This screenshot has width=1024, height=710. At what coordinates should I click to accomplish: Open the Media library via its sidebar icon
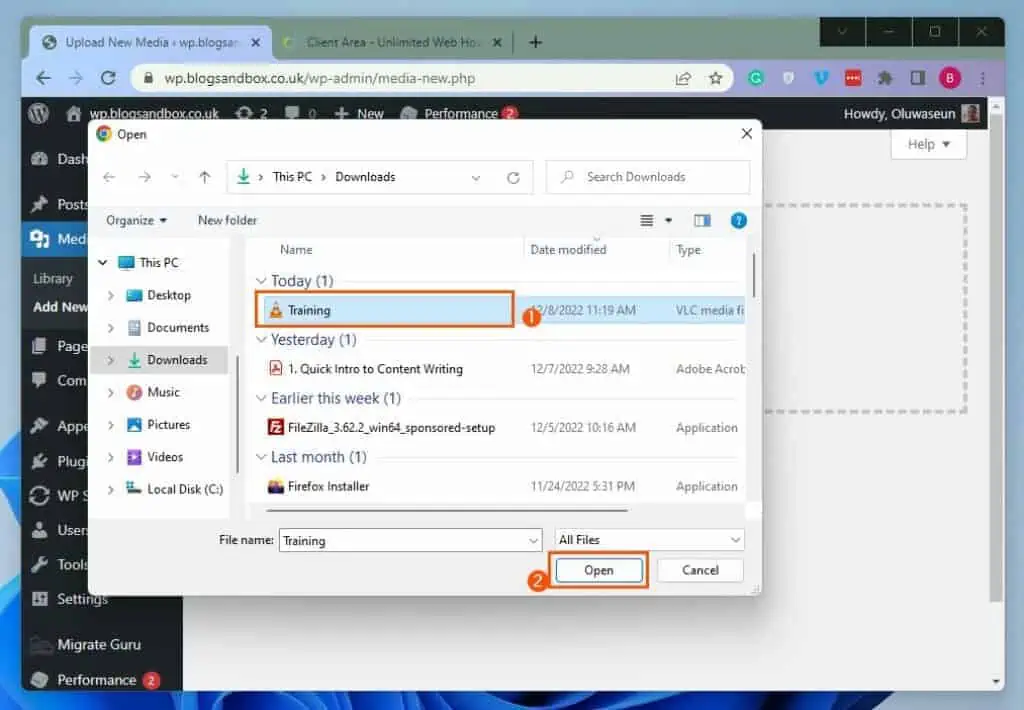tap(37, 239)
